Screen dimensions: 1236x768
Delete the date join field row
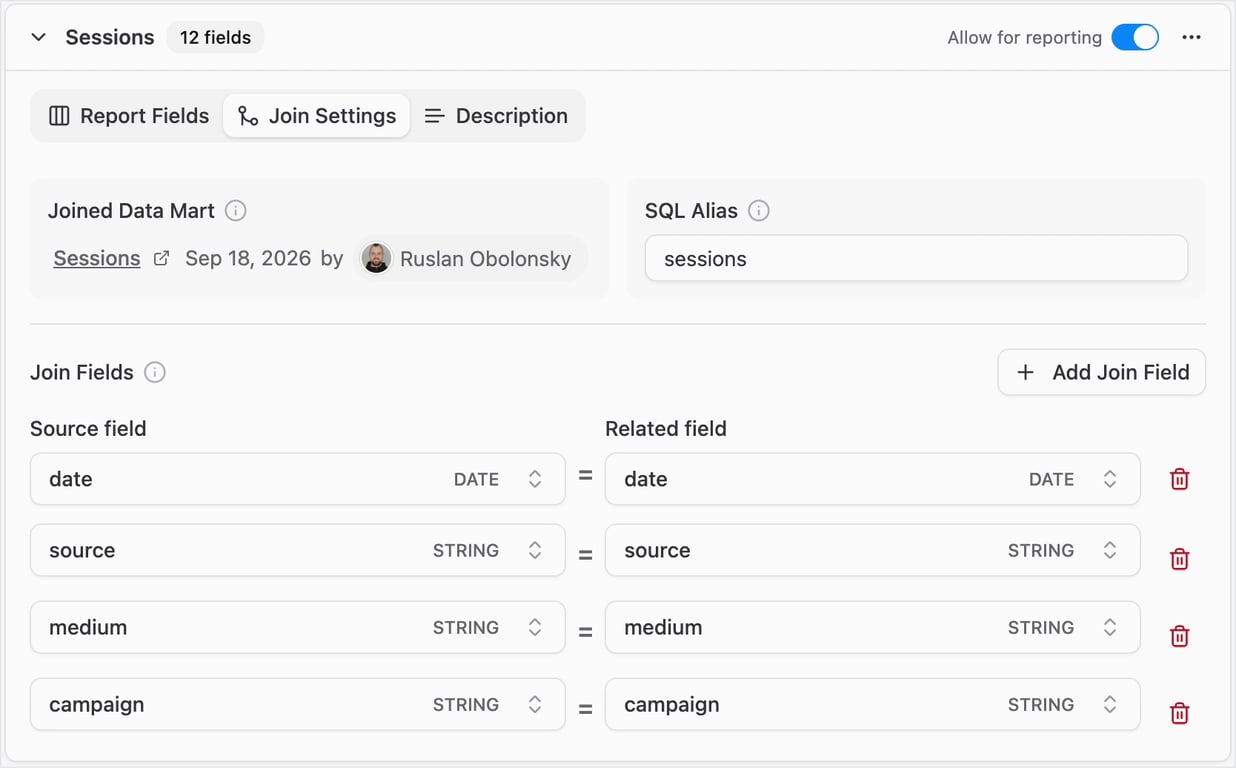point(1180,479)
